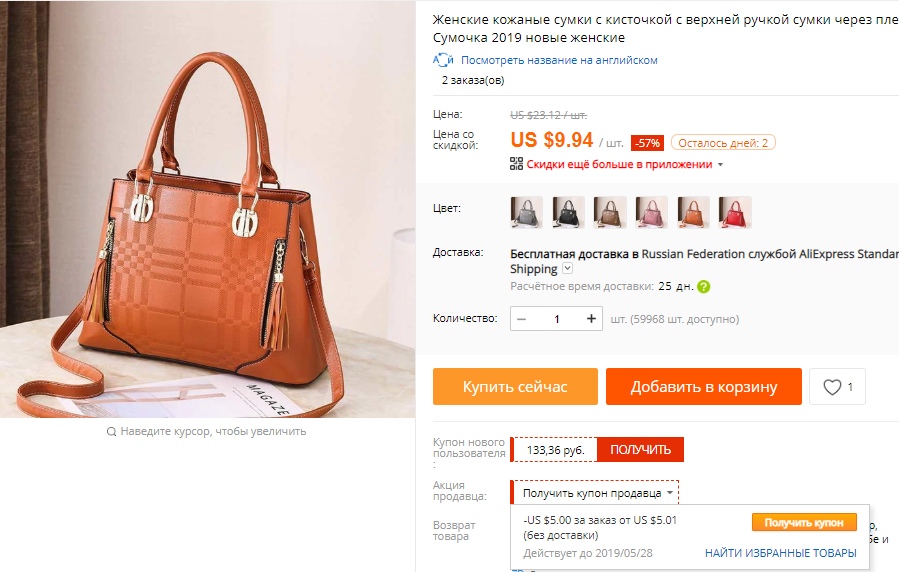Image resolution: width=899 pixels, height=572 pixels.
Task: Click the Получить купон button
Action: (804, 522)
